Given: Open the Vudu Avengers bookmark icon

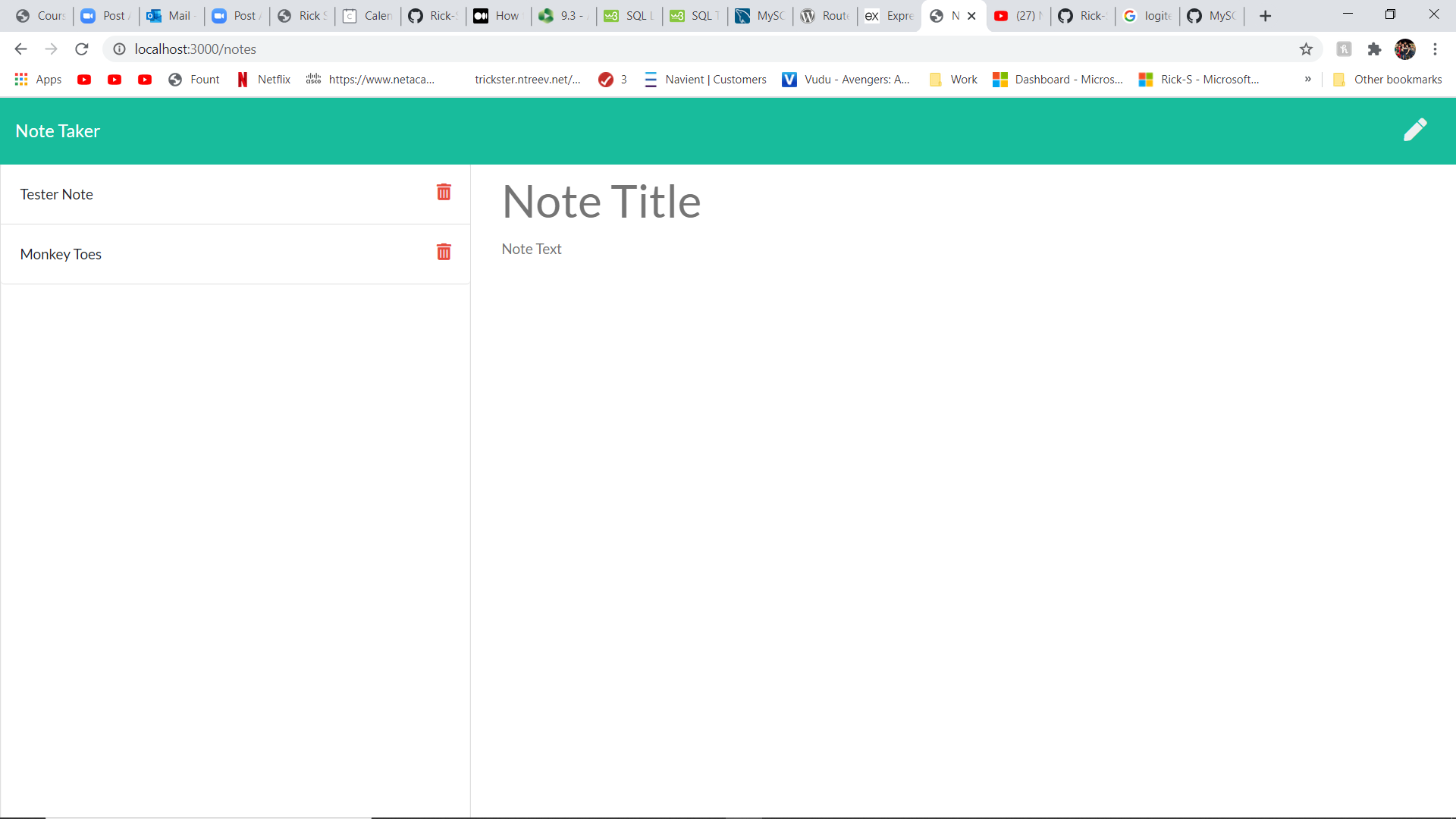Looking at the screenshot, I should click(790, 79).
